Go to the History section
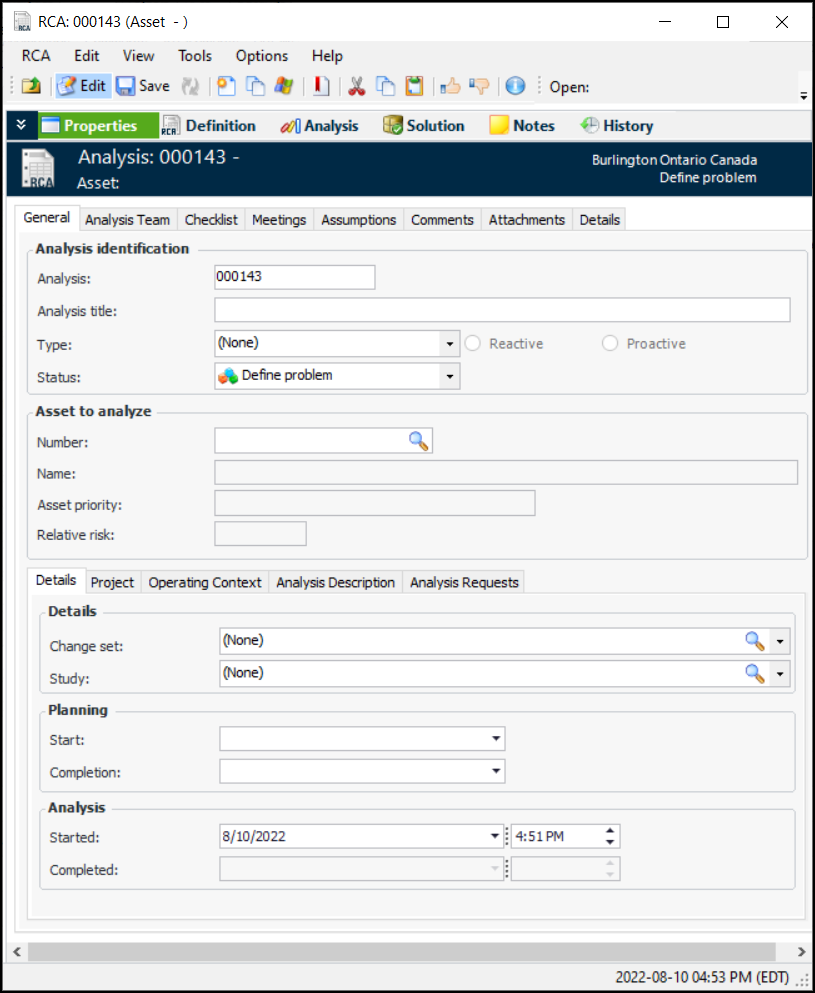 point(617,126)
